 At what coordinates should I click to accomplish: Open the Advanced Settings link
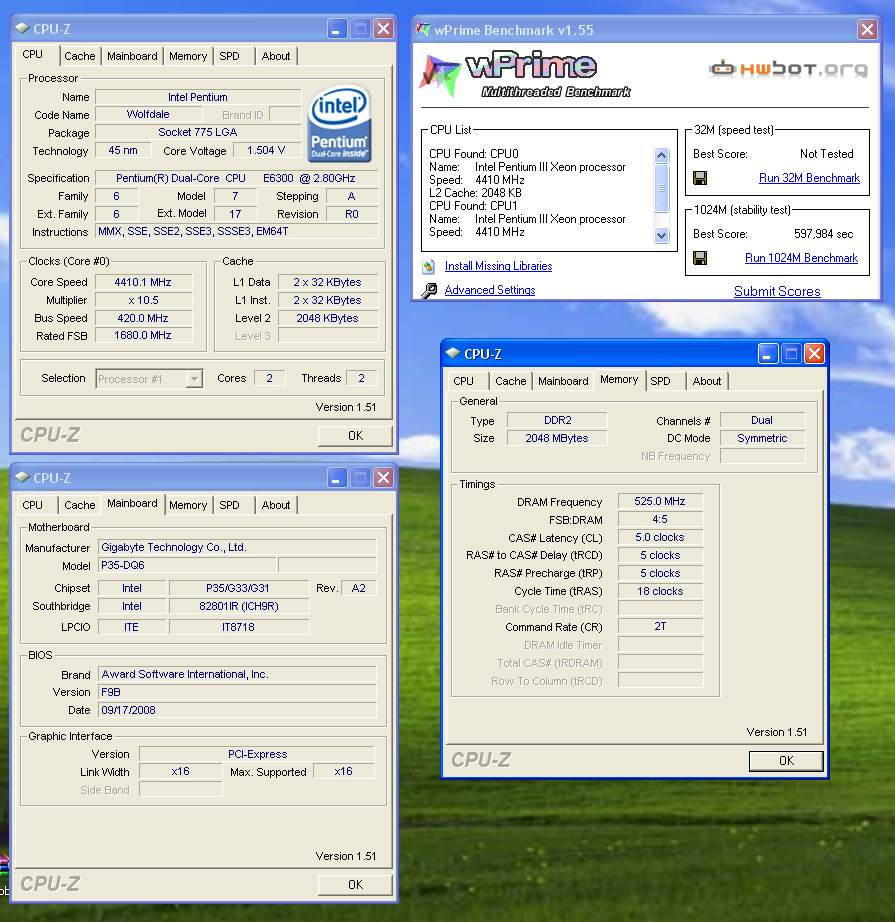(x=490, y=290)
